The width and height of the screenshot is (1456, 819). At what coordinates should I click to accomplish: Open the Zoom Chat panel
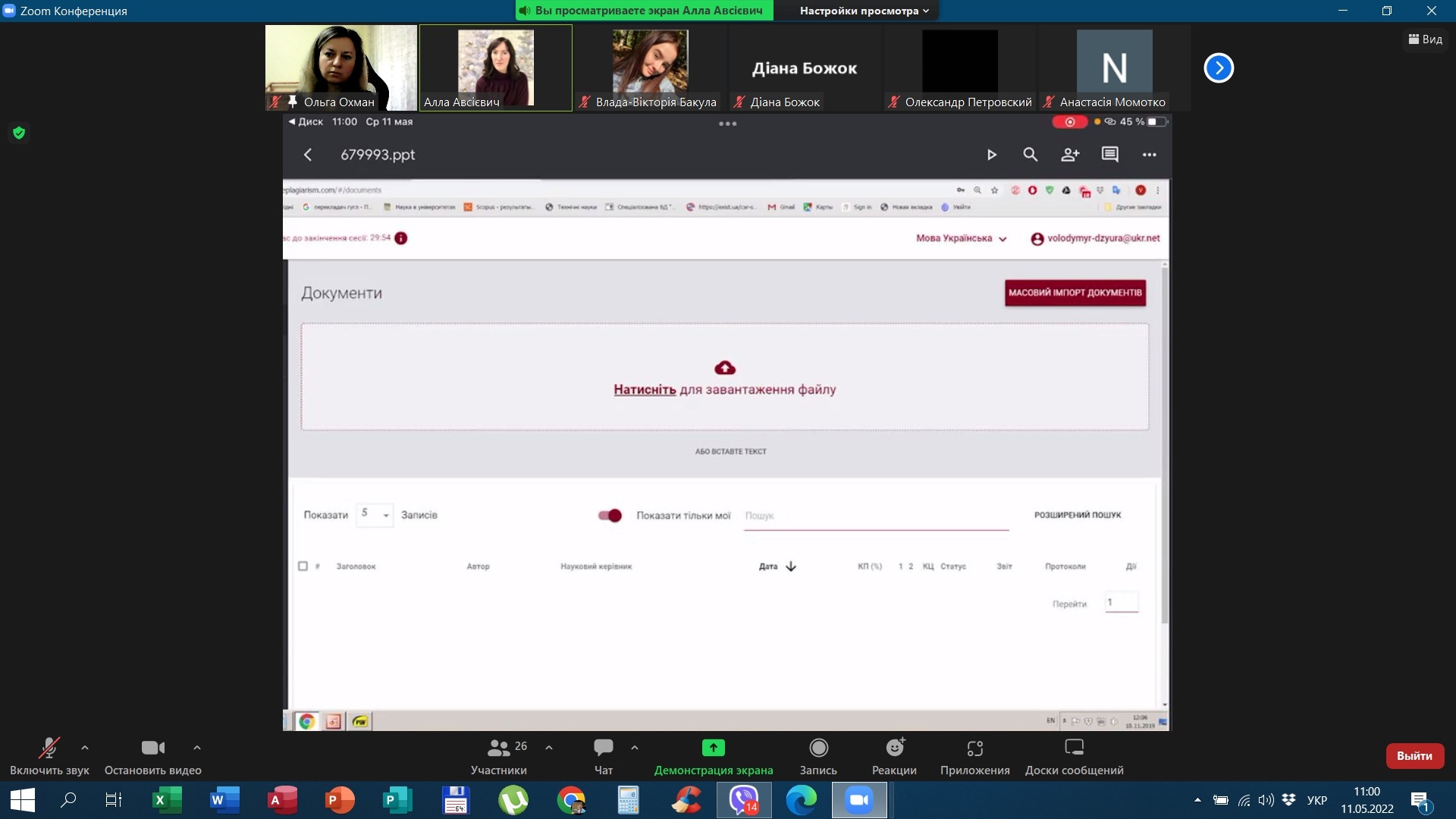click(x=603, y=748)
